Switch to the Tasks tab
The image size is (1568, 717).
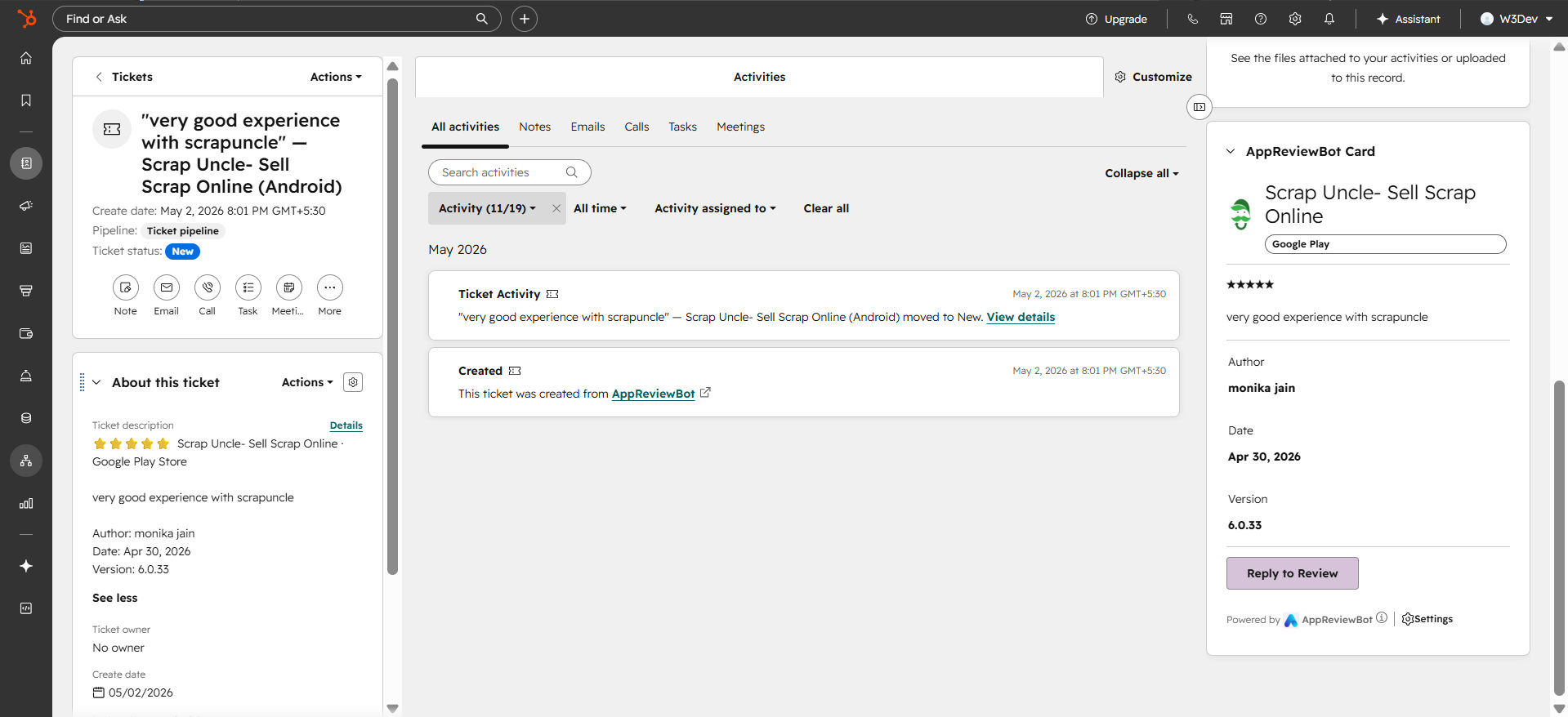682,127
